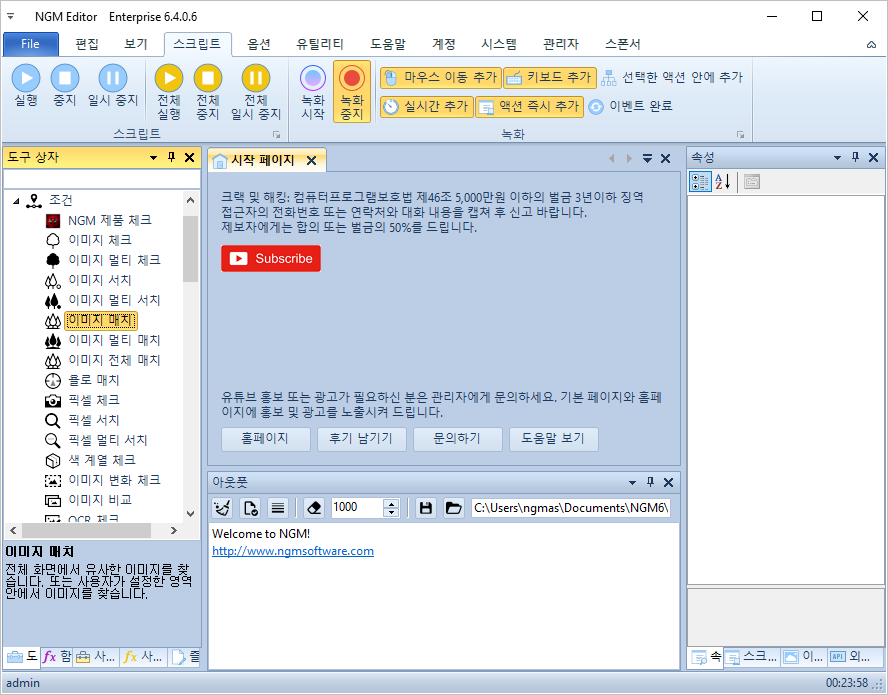Select 이미지 체크 in the toolbox
888x695 pixels.
point(100,240)
